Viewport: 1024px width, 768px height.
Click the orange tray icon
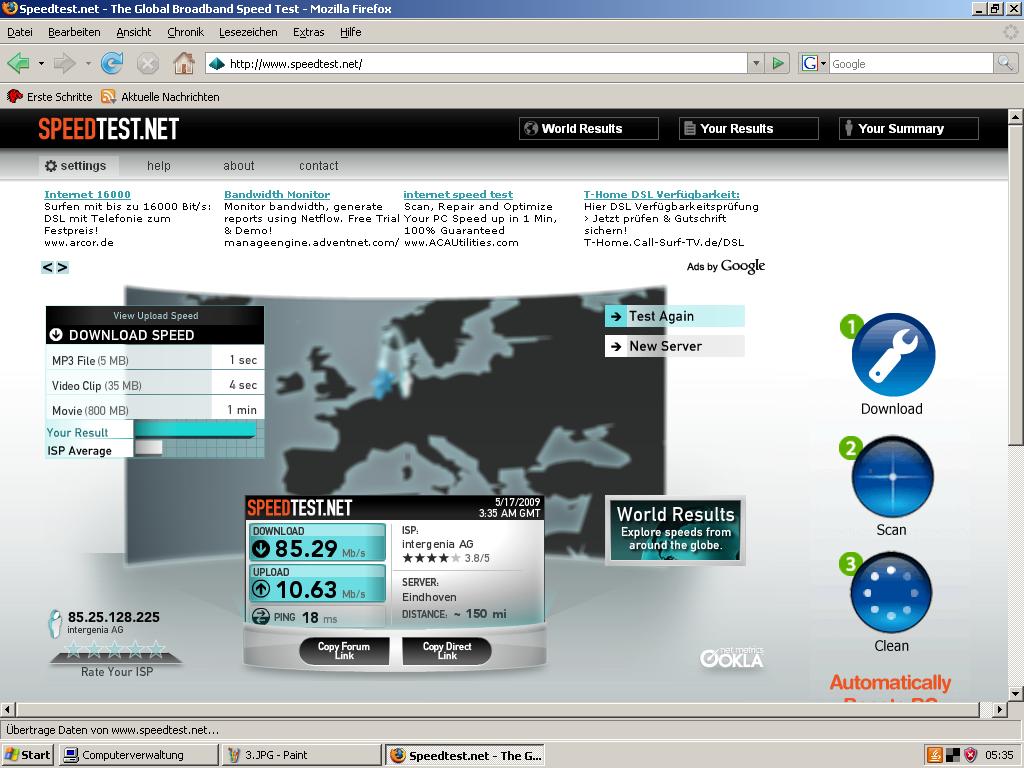(935, 756)
